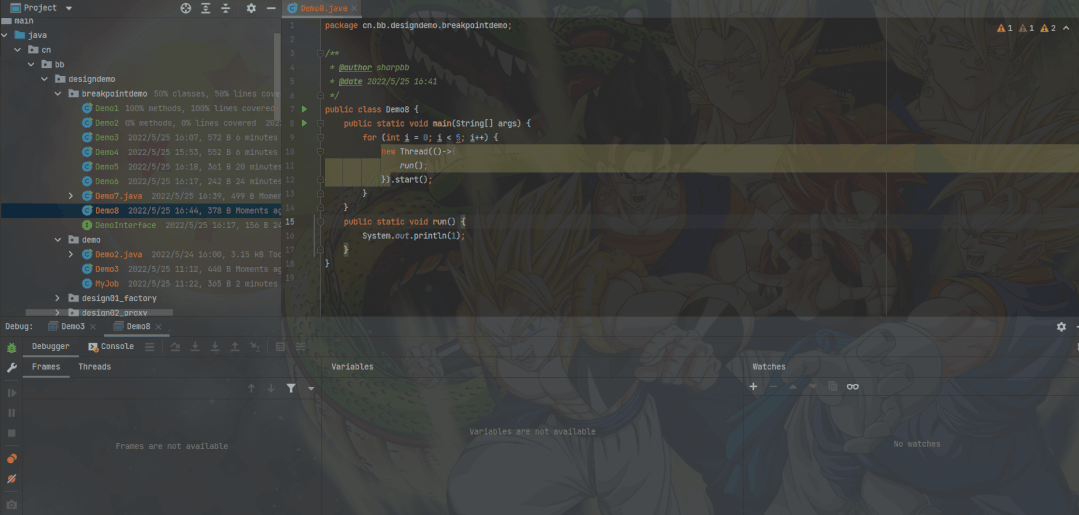Click the Evaluate Expression calculator icon
The height and width of the screenshot is (515, 1079).
pyautogui.click(x=281, y=346)
